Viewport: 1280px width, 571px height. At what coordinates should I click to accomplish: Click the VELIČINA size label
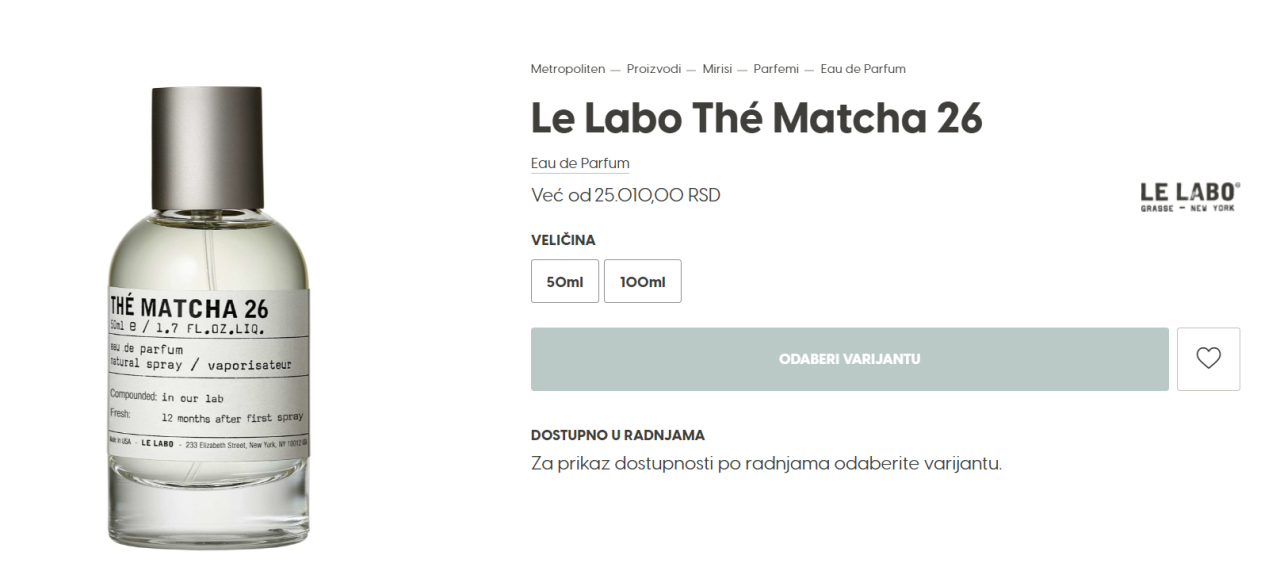point(563,240)
